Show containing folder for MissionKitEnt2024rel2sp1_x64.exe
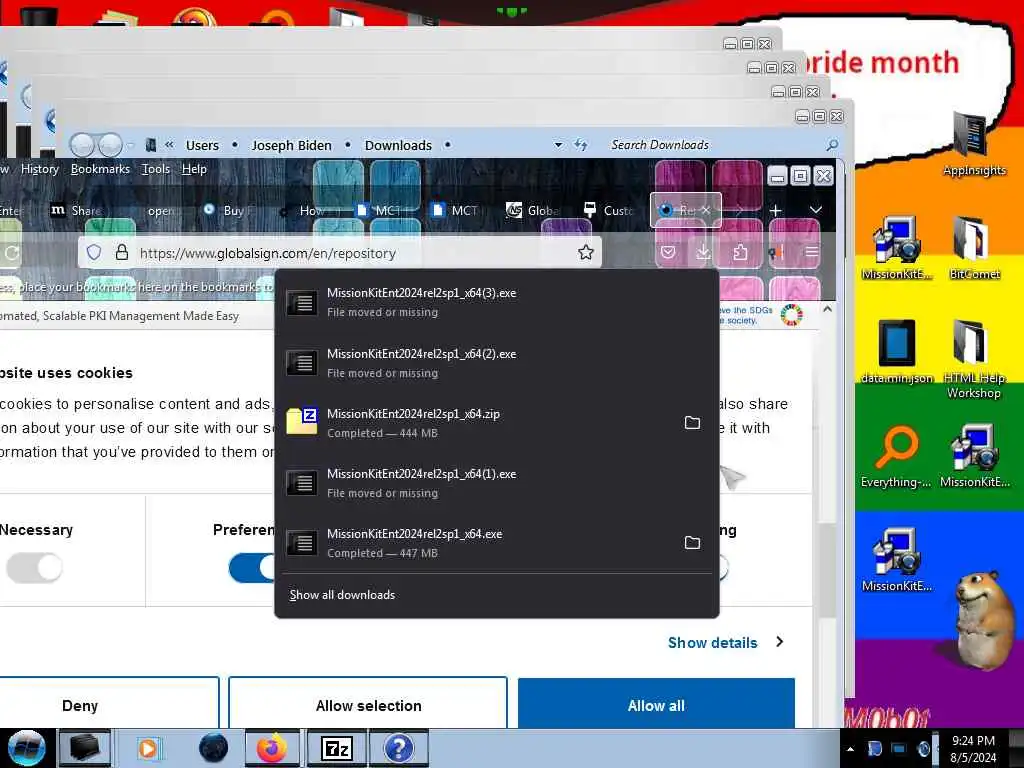Image resolution: width=1024 pixels, height=768 pixels. pyautogui.click(x=692, y=543)
